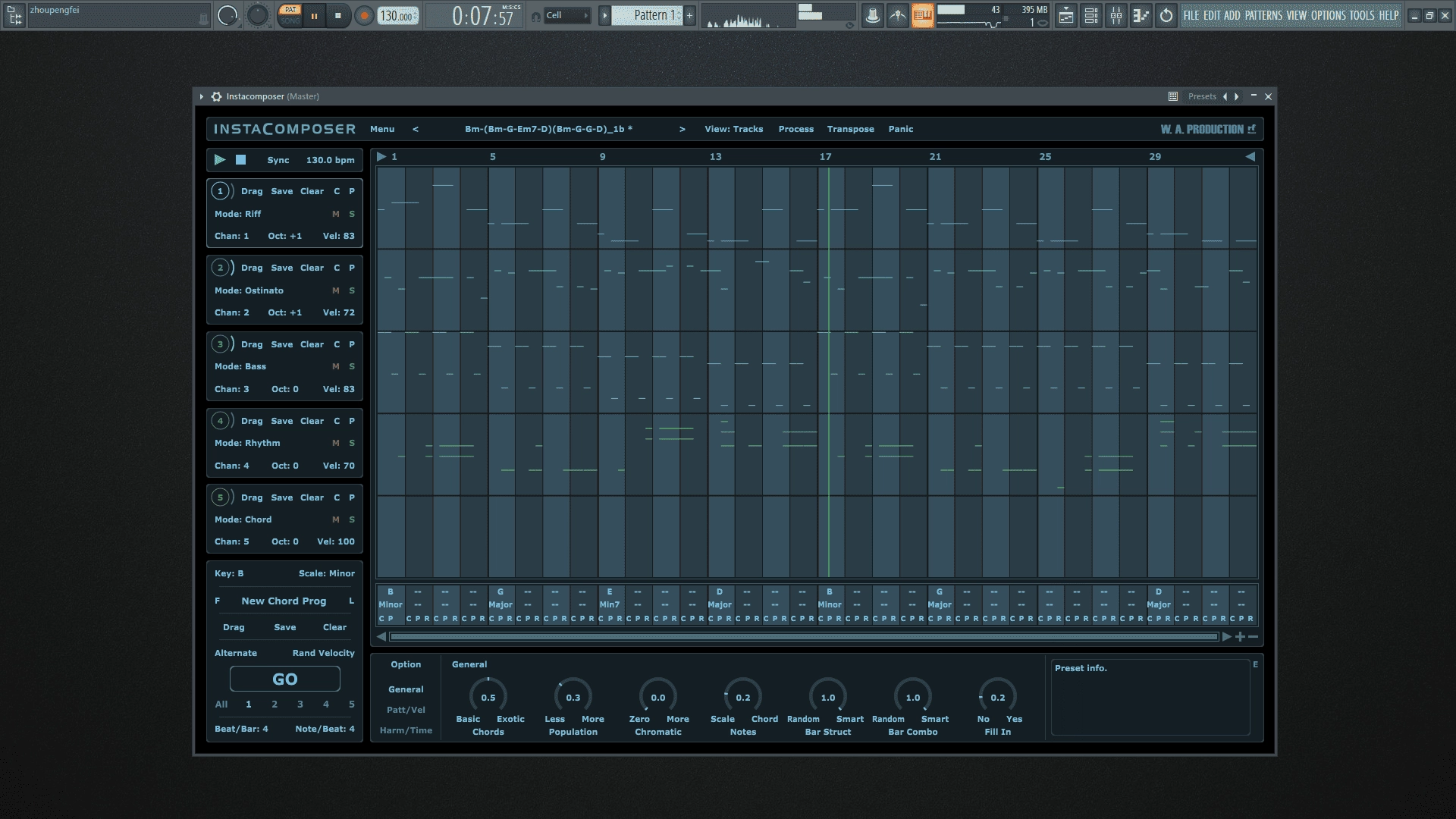Click the wait-for-input countdown icon
Screen dimensions: 1456x819
(898, 15)
